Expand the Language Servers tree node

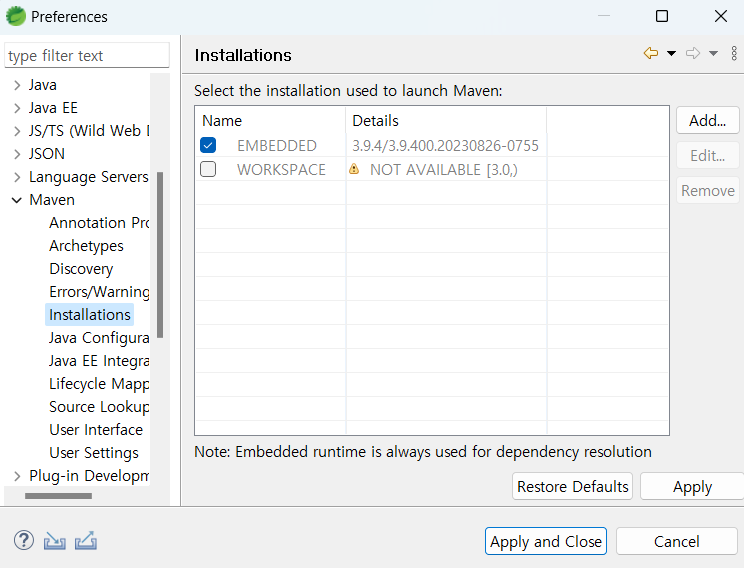pos(17,177)
